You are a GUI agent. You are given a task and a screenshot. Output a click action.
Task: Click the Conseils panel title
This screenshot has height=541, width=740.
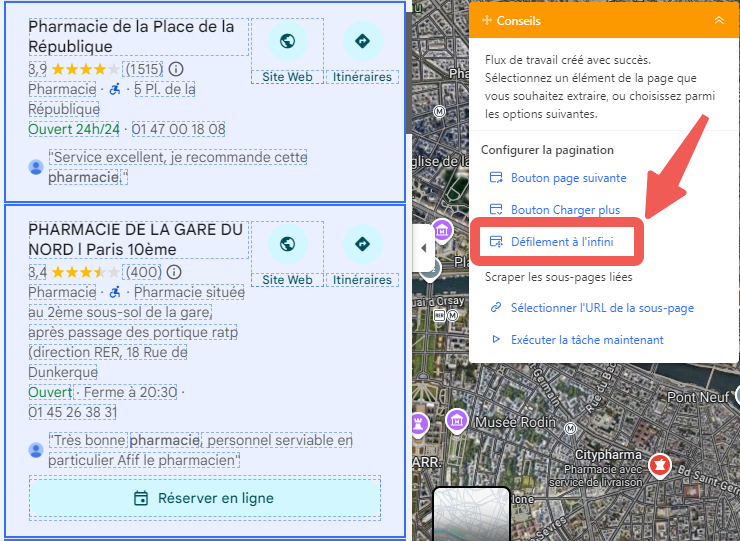click(519, 20)
